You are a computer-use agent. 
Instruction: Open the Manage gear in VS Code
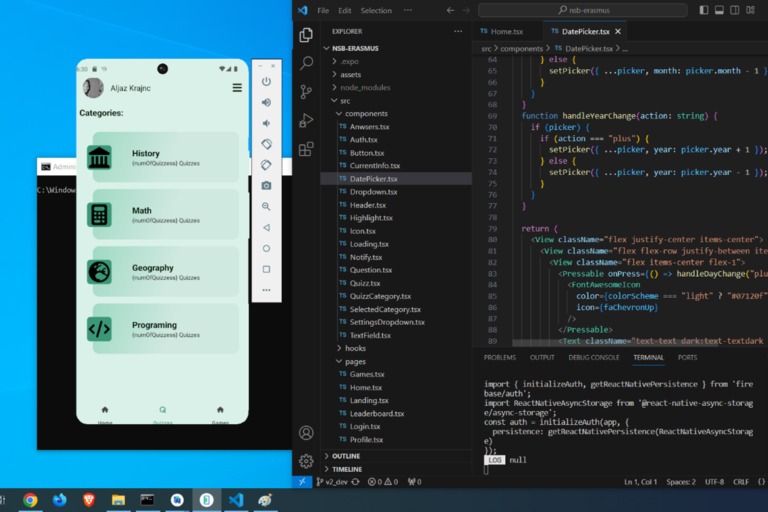(306, 461)
